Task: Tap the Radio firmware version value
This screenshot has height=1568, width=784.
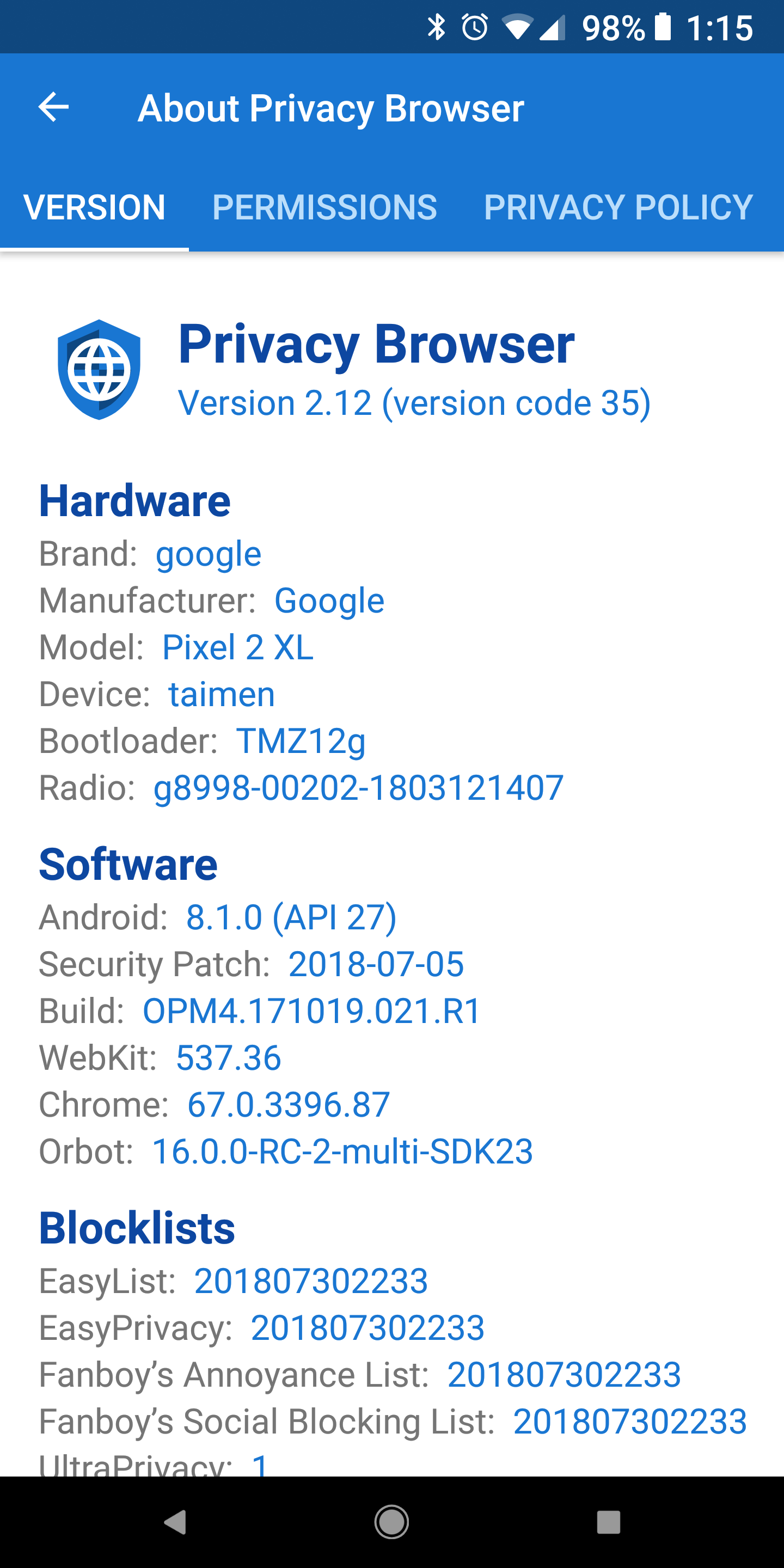Action: [x=359, y=788]
